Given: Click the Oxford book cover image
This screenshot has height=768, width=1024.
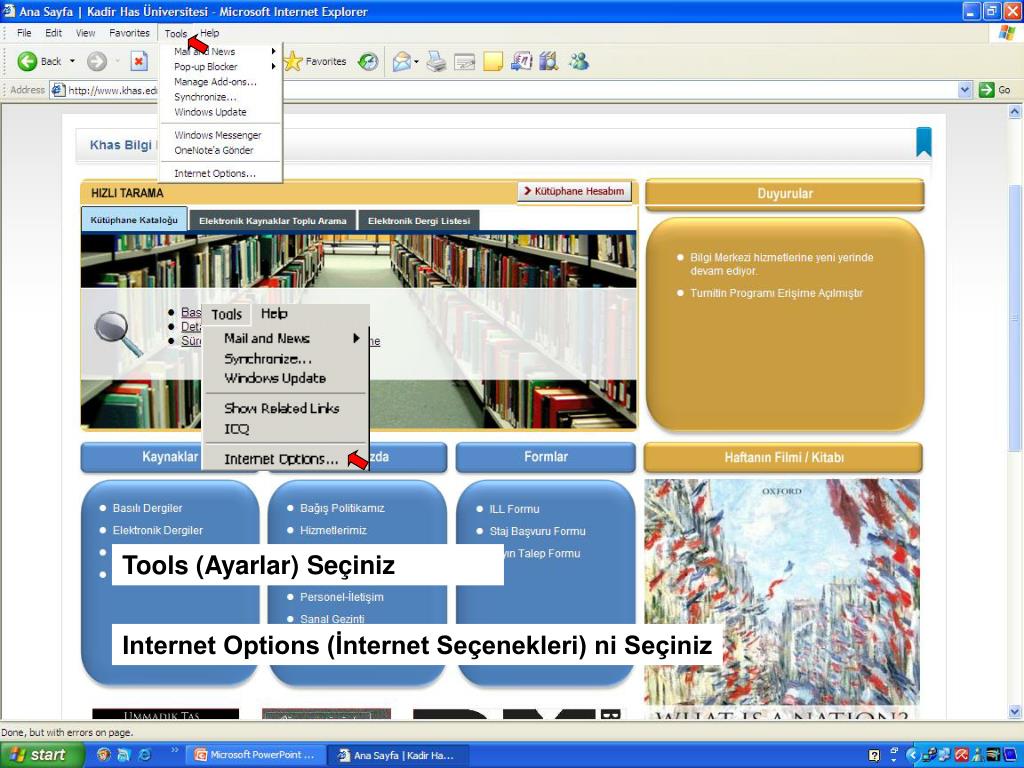Looking at the screenshot, I should point(782,599).
